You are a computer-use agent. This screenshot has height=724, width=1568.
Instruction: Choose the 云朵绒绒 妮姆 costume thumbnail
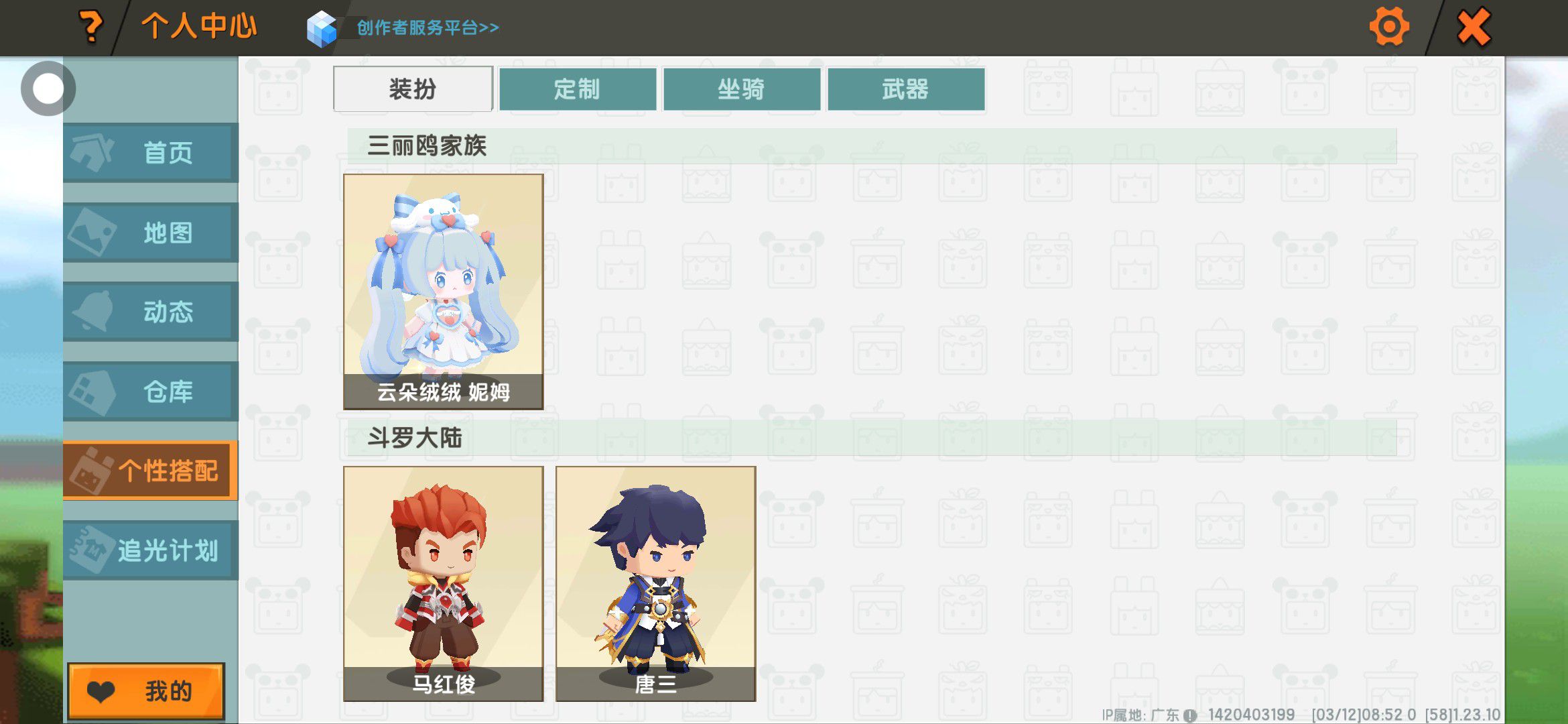(x=444, y=292)
